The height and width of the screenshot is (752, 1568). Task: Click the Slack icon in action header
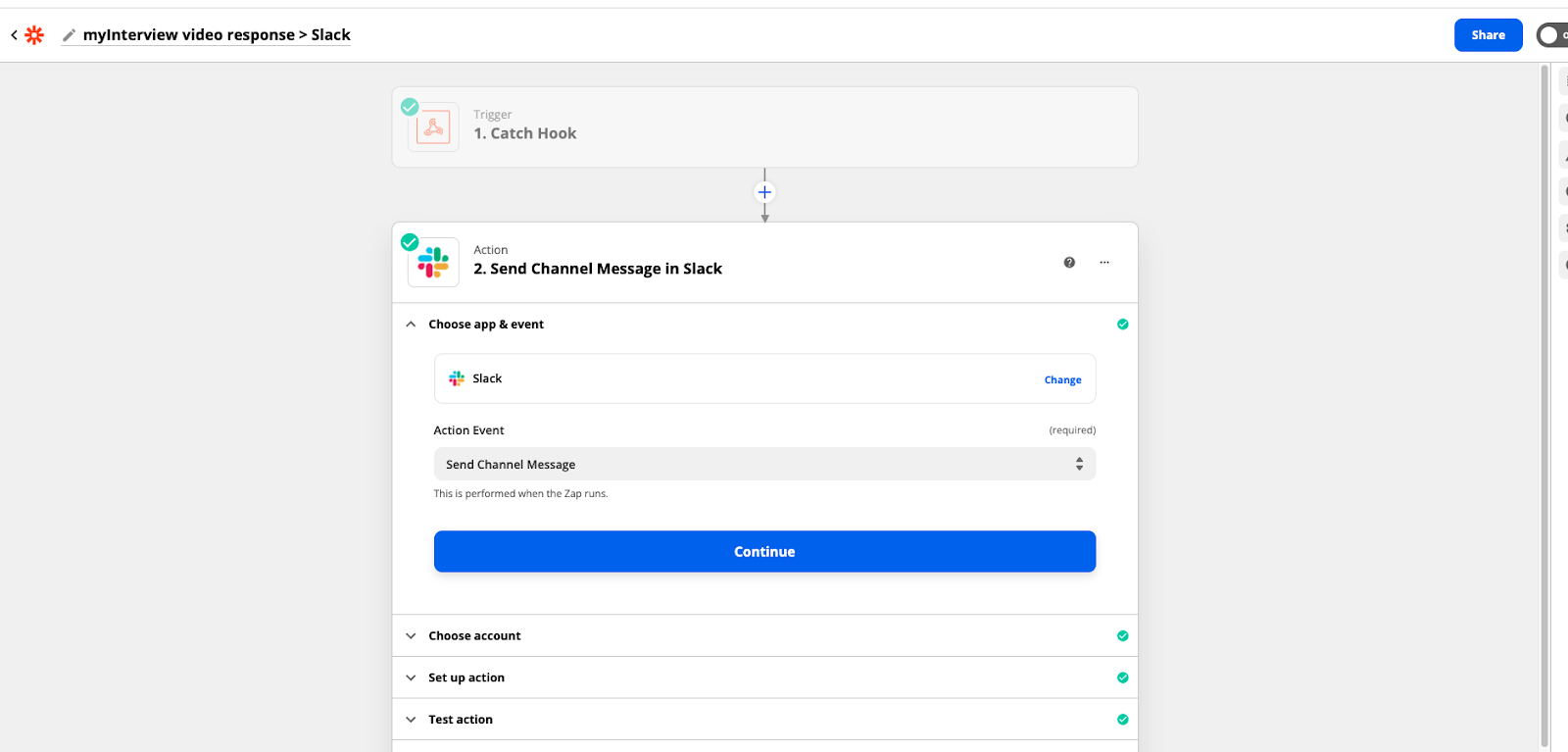[x=433, y=263]
